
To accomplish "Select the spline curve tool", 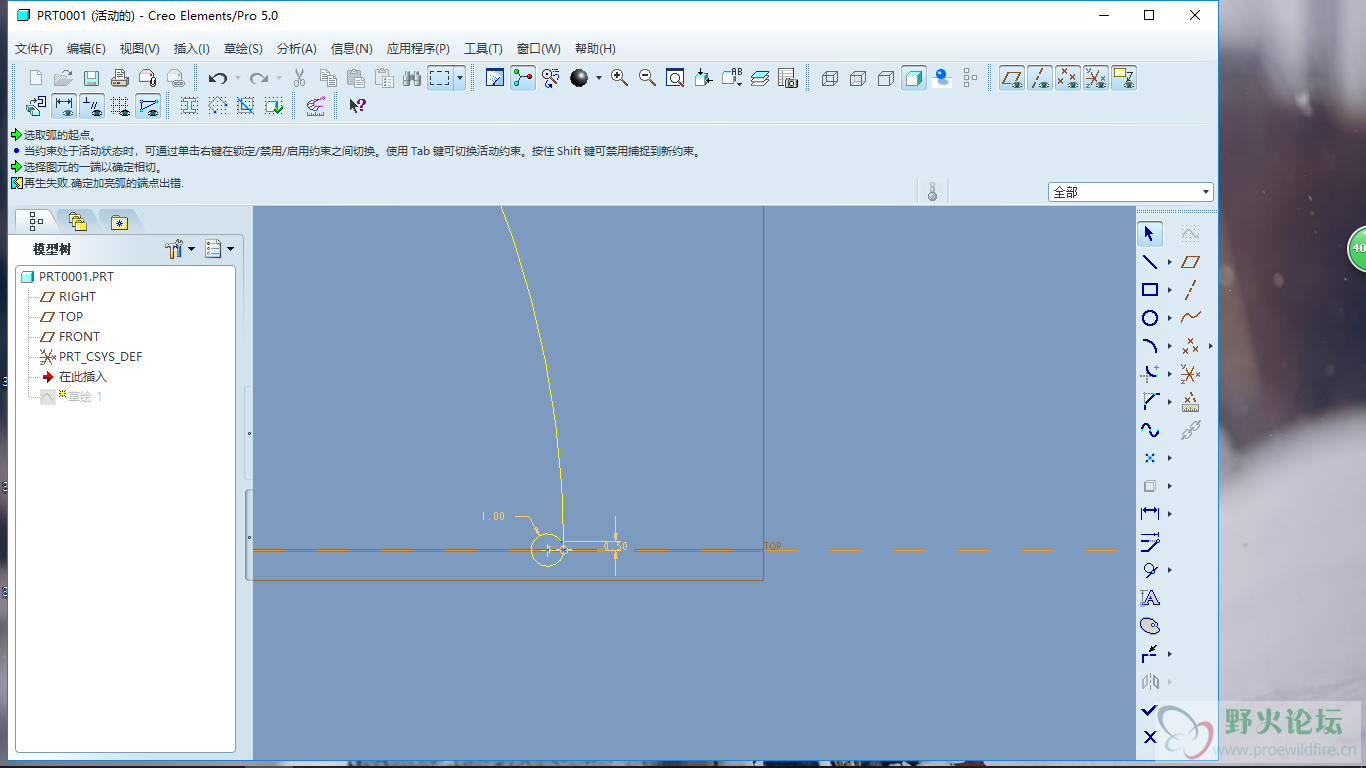I will [x=1150, y=430].
